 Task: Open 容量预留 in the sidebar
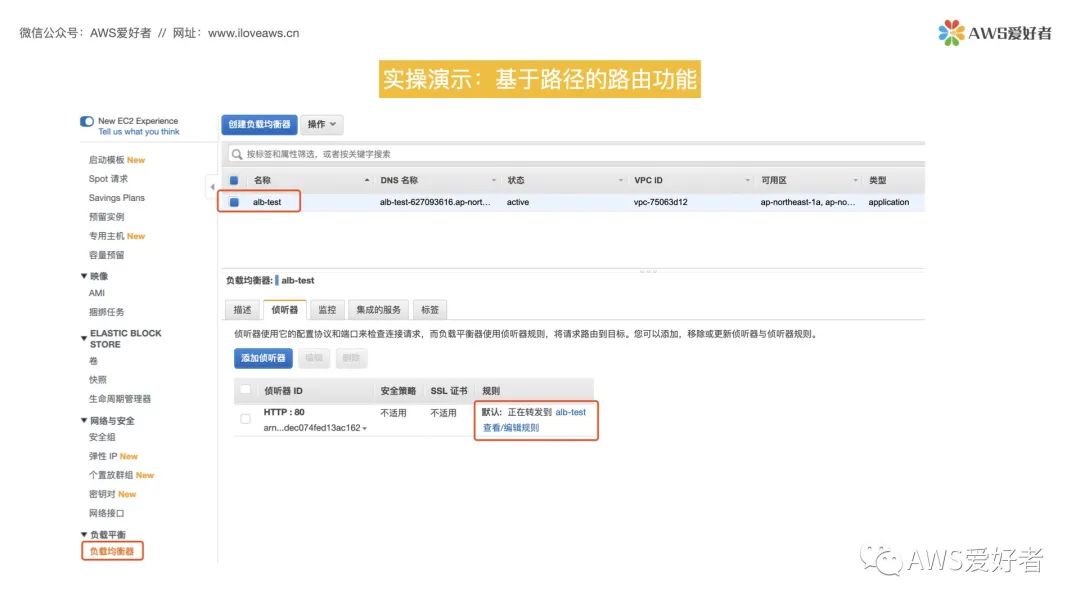(x=107, y=255)
